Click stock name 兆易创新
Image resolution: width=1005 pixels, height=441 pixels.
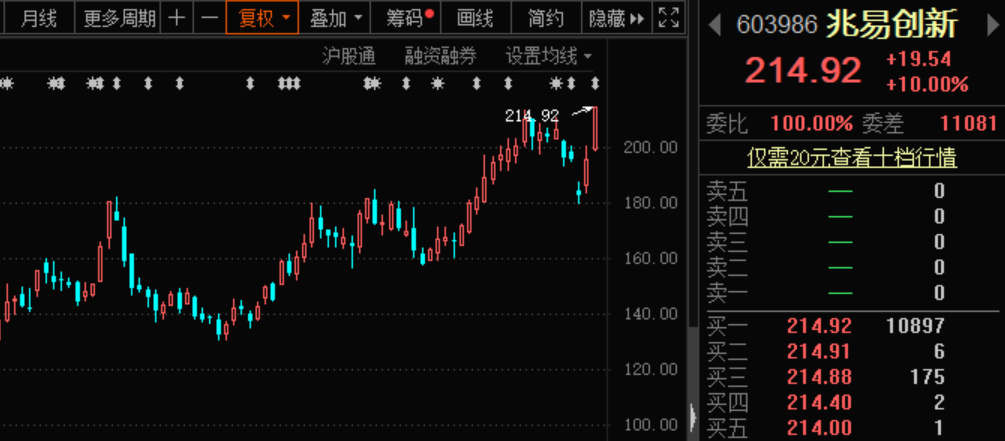tap(892, 24)
